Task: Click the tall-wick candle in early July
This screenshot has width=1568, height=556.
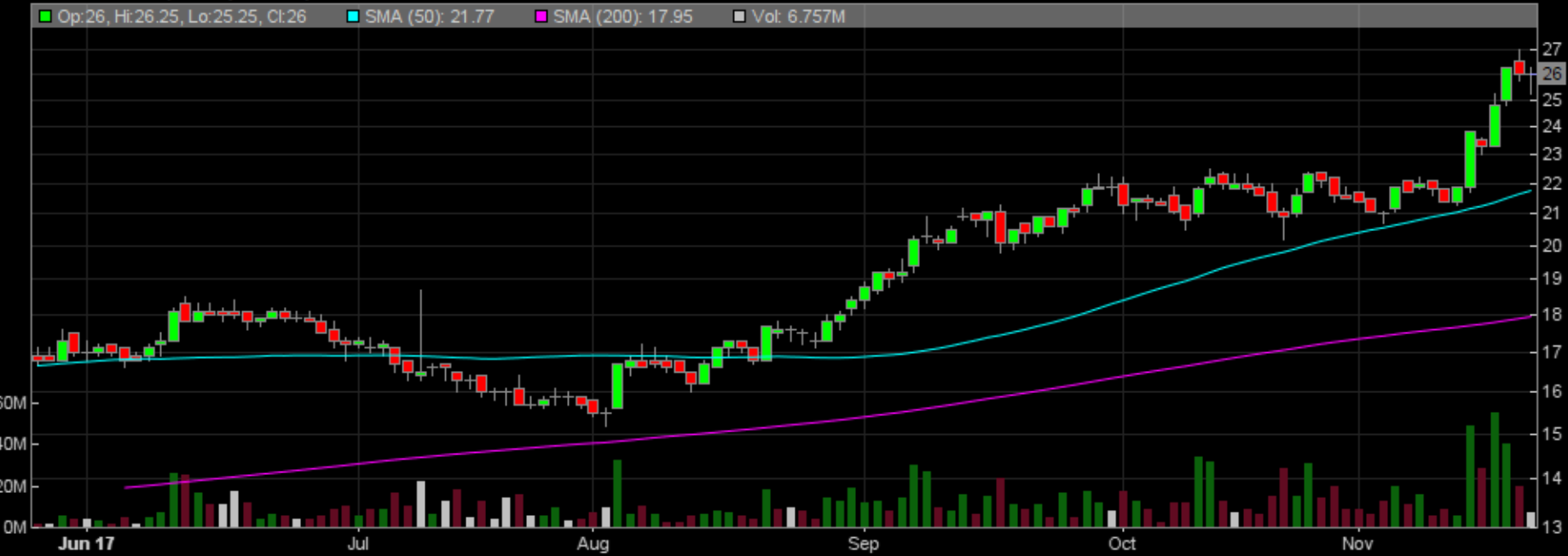Action: pos(420,334)
